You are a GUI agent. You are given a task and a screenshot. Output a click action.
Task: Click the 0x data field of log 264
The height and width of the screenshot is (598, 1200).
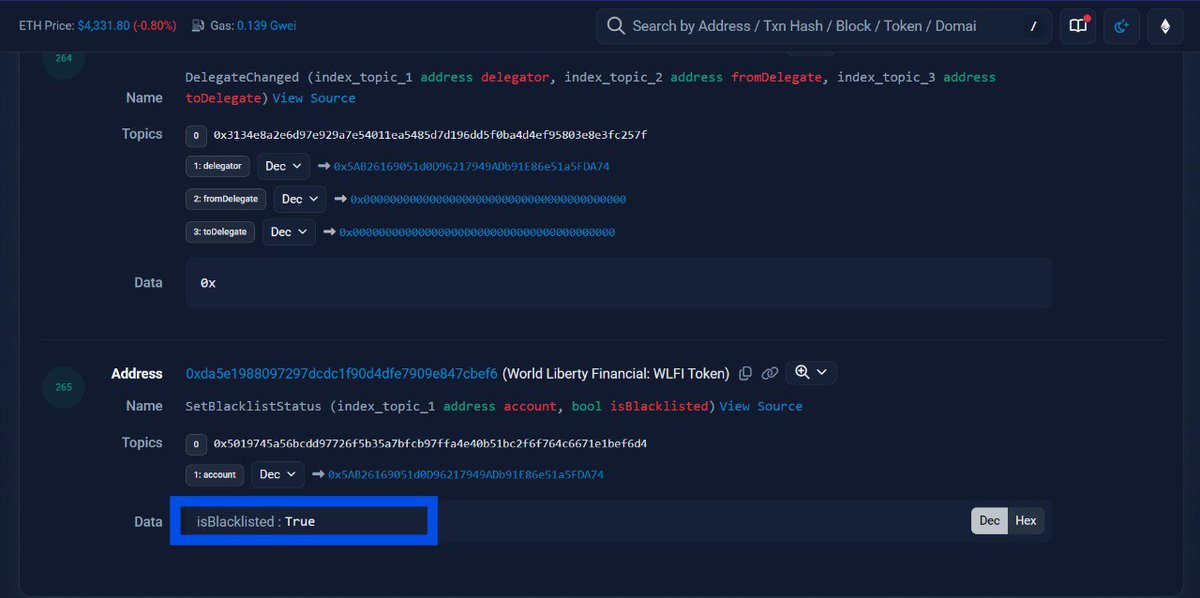[x=618, y=283]
